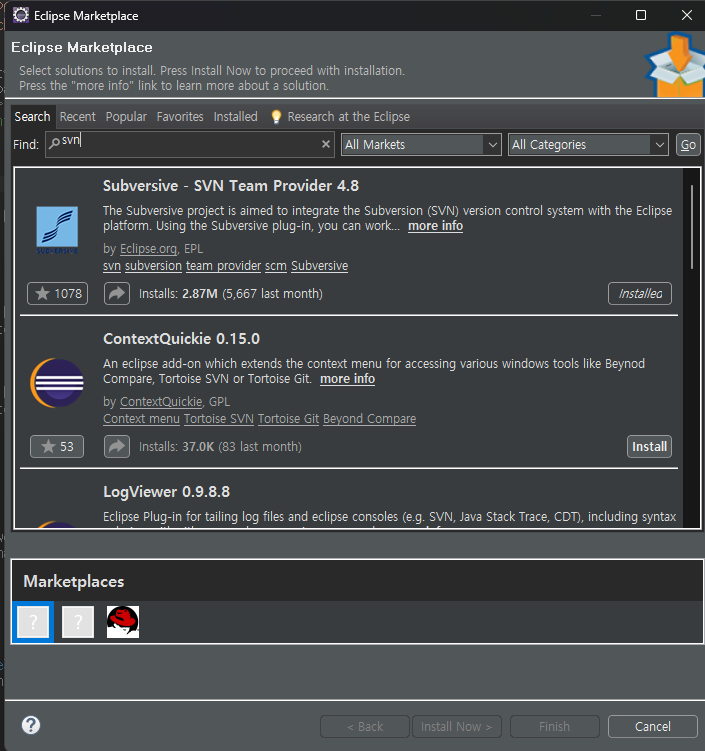Select the Red Hat marketplace icon
The width and height of the screenshot is (705, 751).
pos(123,622)
